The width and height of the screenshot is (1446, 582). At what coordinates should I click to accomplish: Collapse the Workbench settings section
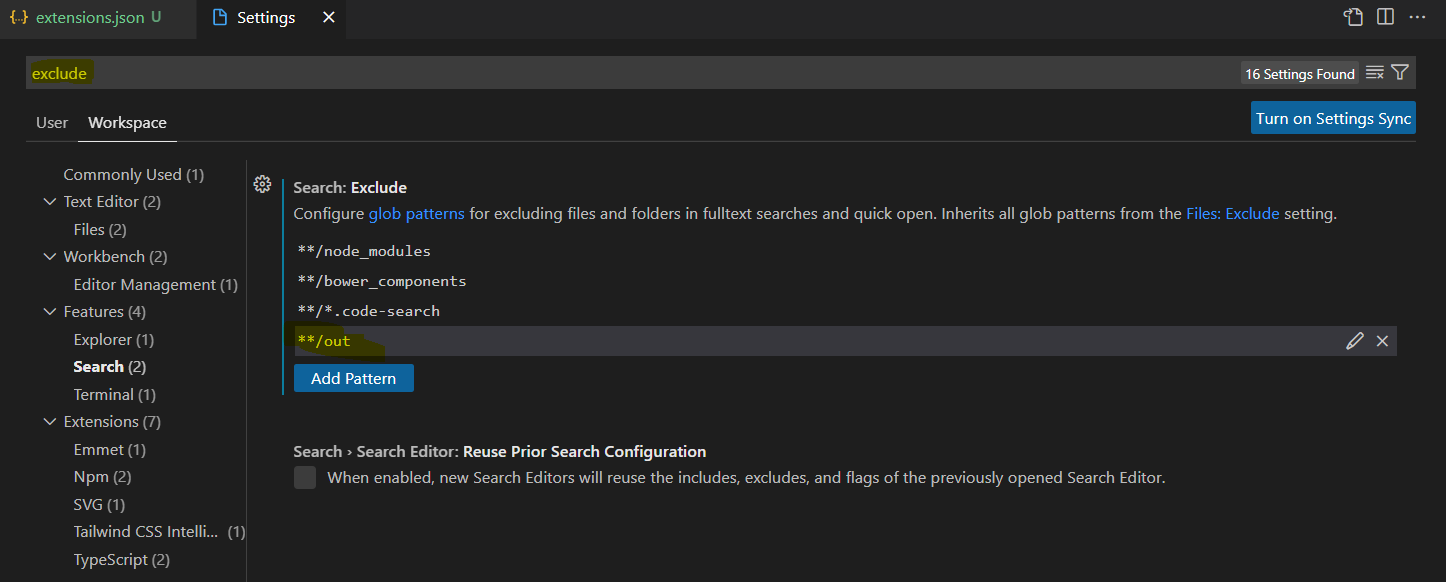click(50, 257)
